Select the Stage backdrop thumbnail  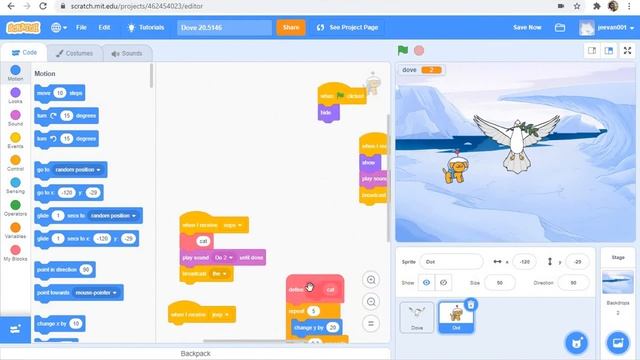pyautogui.click(x=618, y=282)
